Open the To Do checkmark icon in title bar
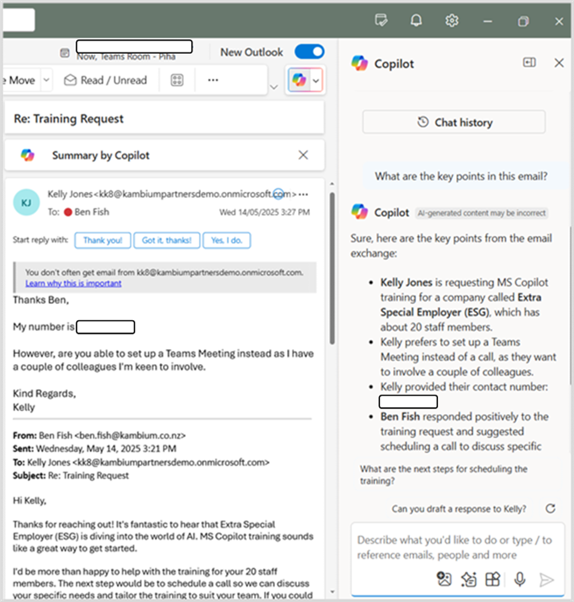Viewport: 574px width, 602px height. pos(381,20)
